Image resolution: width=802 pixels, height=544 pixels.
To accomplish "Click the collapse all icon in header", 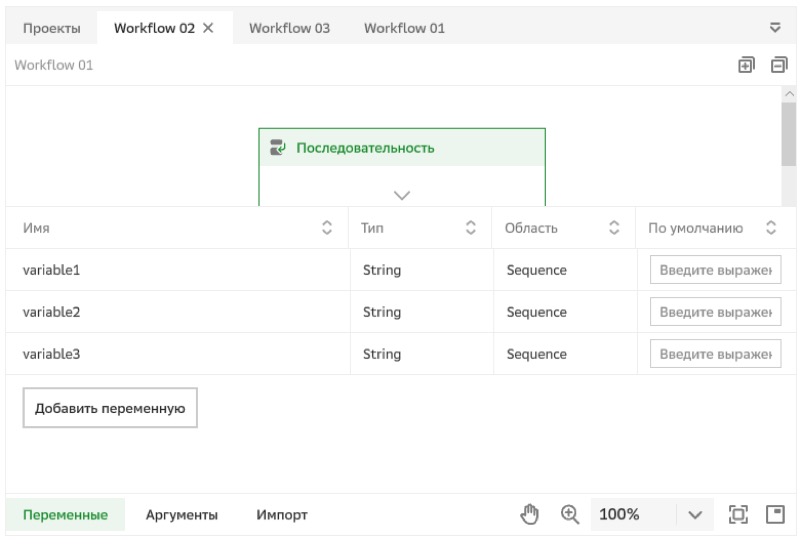I will tap(778, 65).
